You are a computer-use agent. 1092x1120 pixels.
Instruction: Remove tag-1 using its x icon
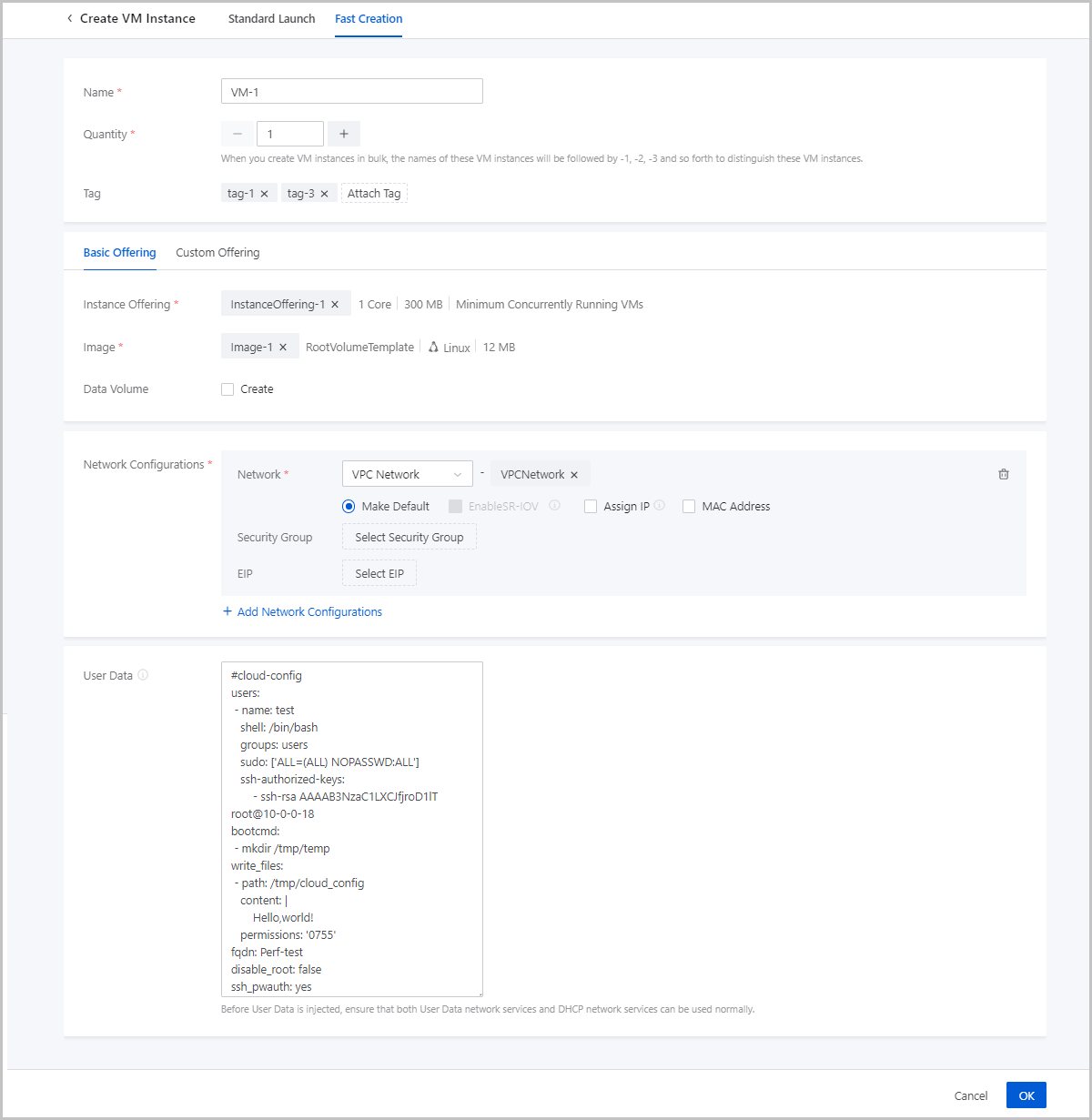click(x=264, y=194)
